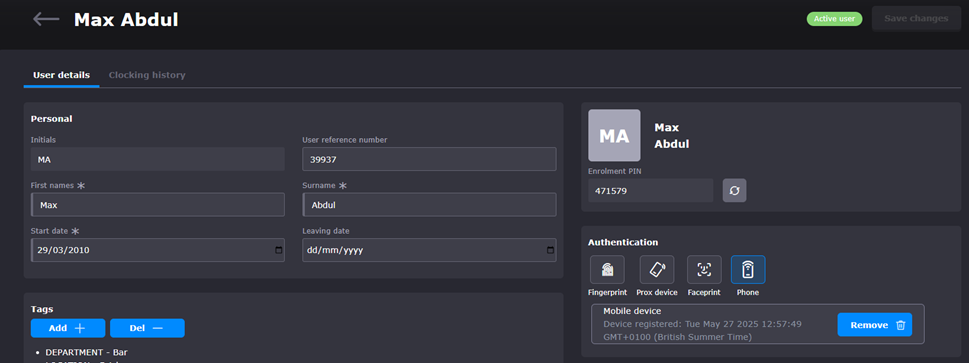Select Fingerprint authentication icon
969x363 pixels.
tap(607, 270)
